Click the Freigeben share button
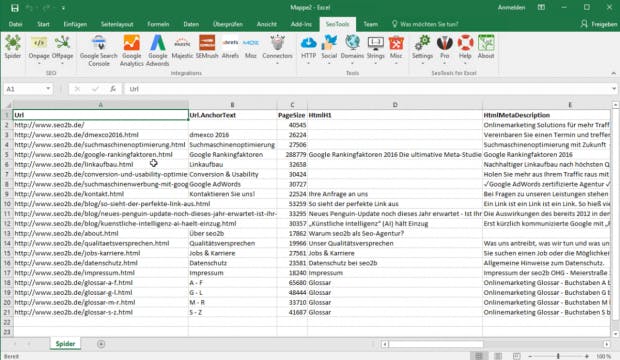 point(599,24)
